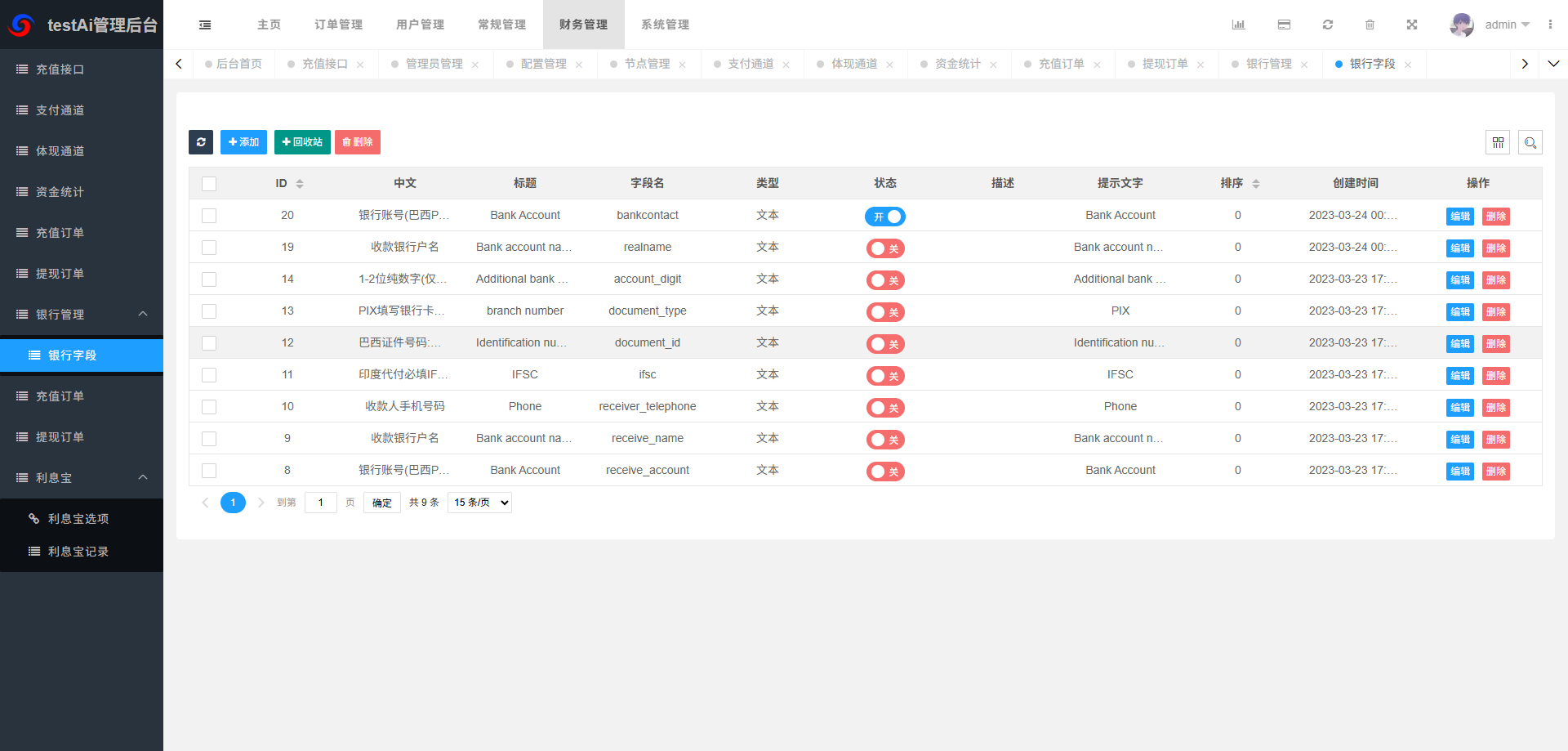This screenshot has height=751, width=1568.
Task: Open the payment card icon in the top toolbar
Action: pos(1284,25)
